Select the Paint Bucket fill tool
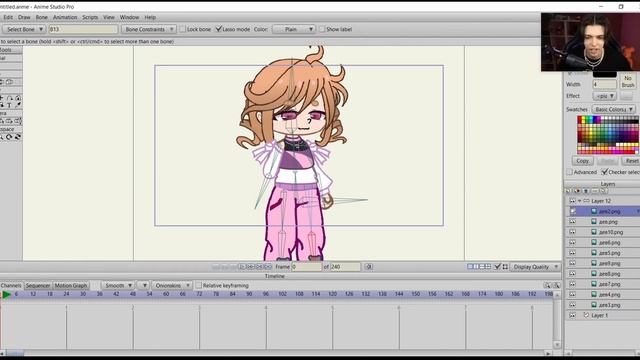640x360 pixels. click(2, 105)
